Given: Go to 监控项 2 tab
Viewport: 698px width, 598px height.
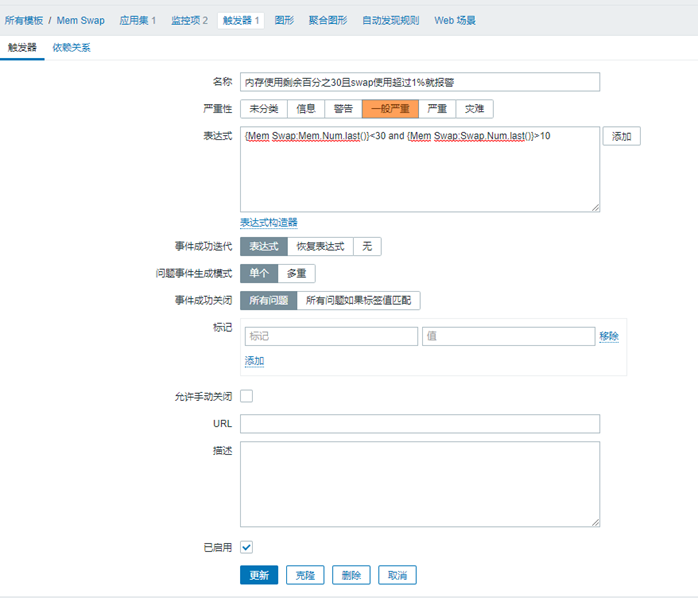Looking at the screenshot, I should (190, 20).
